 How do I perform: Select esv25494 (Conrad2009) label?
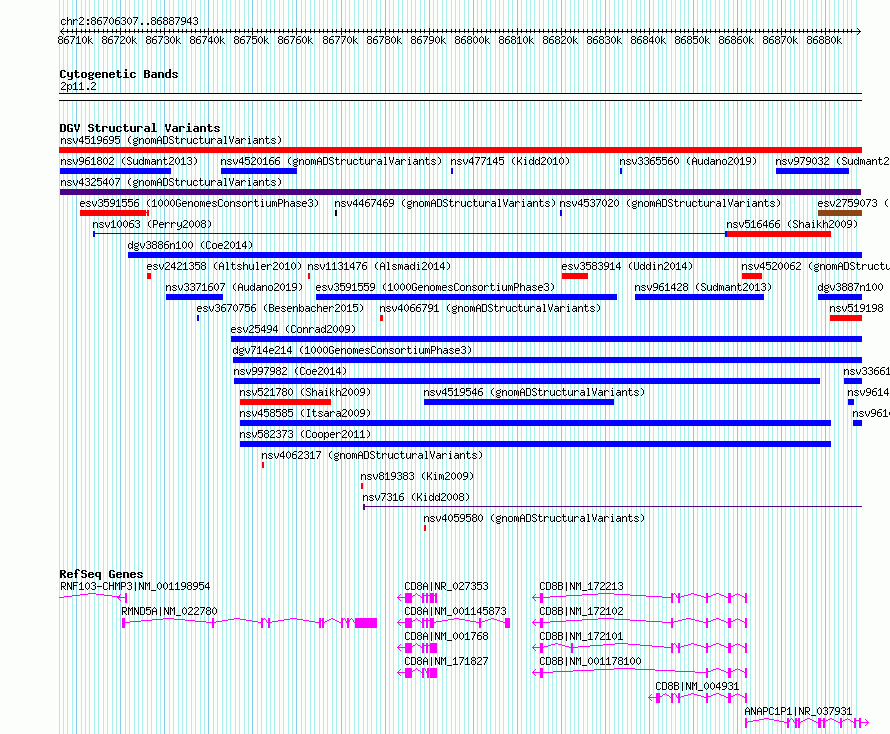point(293,329)
